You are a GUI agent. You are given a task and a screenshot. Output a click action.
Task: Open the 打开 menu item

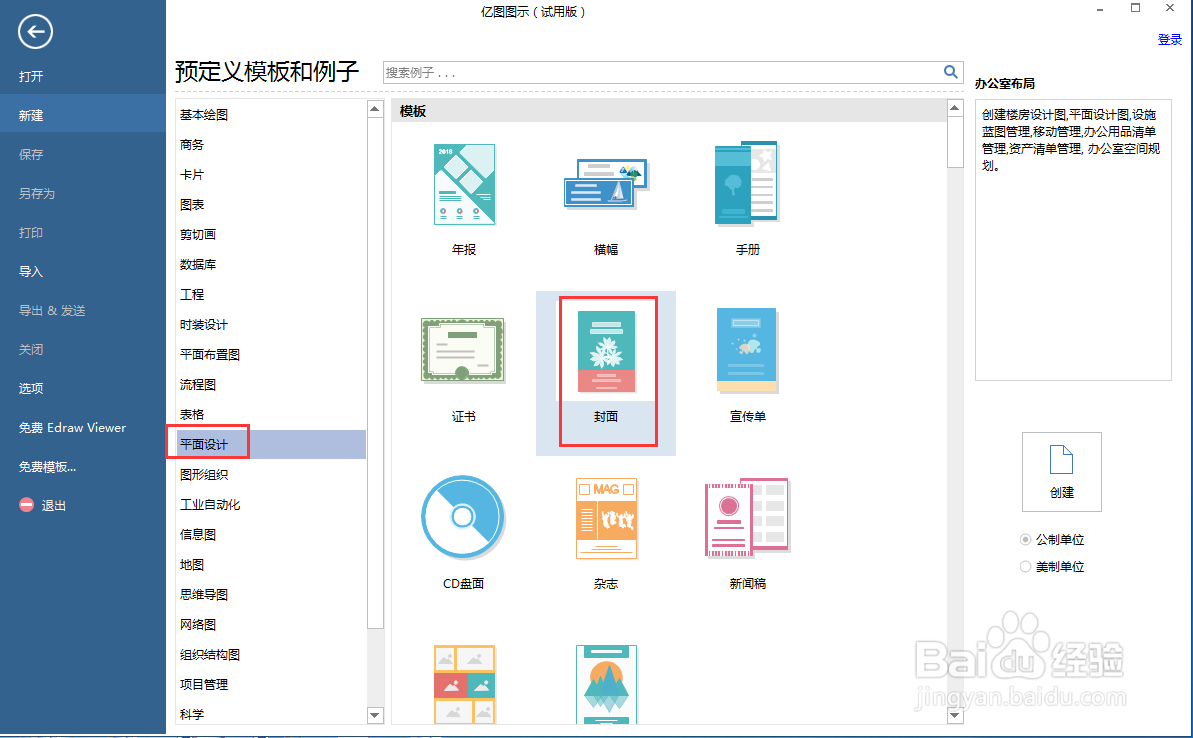coord(31,76)
